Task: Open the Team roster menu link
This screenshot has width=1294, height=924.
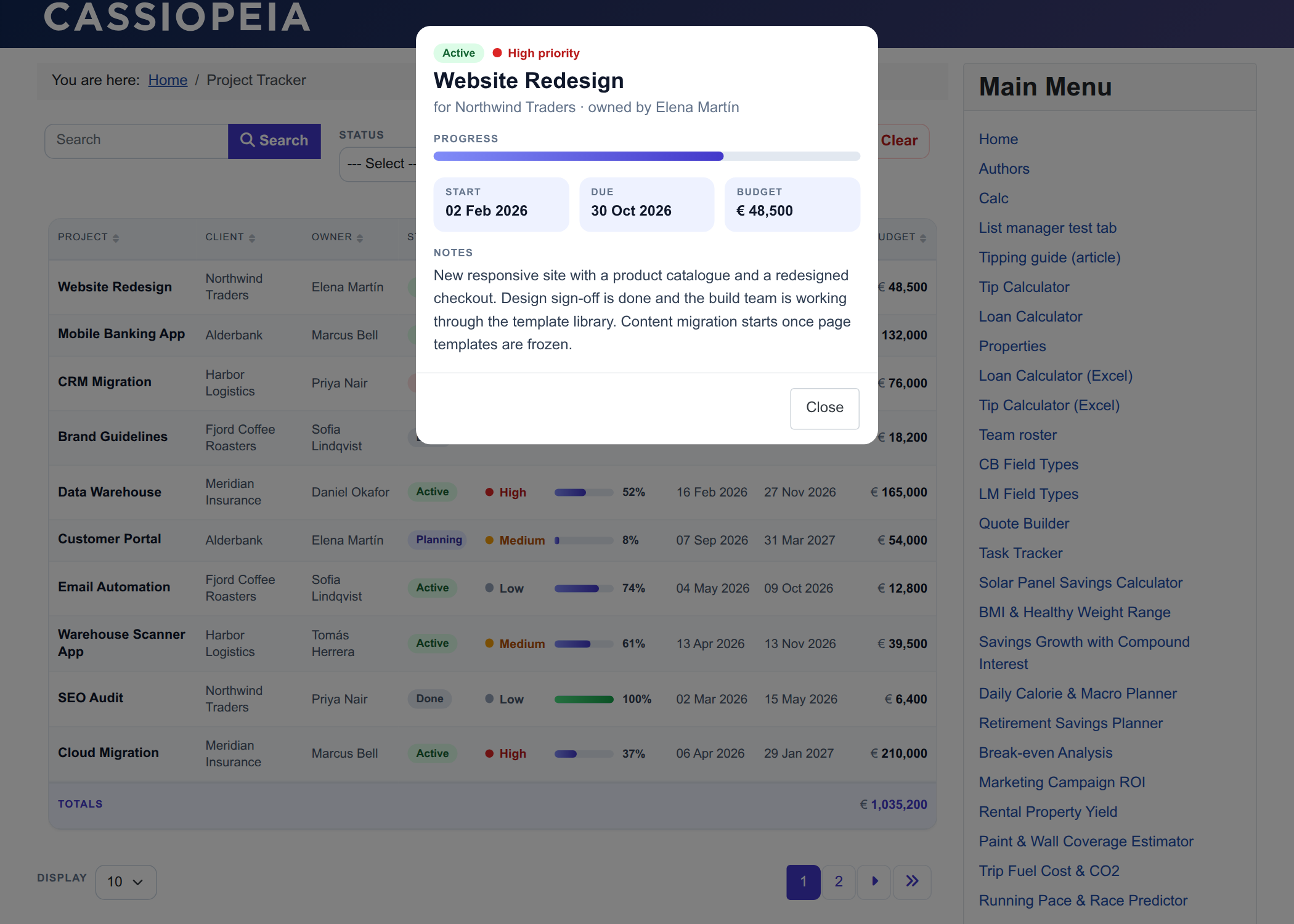Action: pyautogui.click(x=1017, y=435)
